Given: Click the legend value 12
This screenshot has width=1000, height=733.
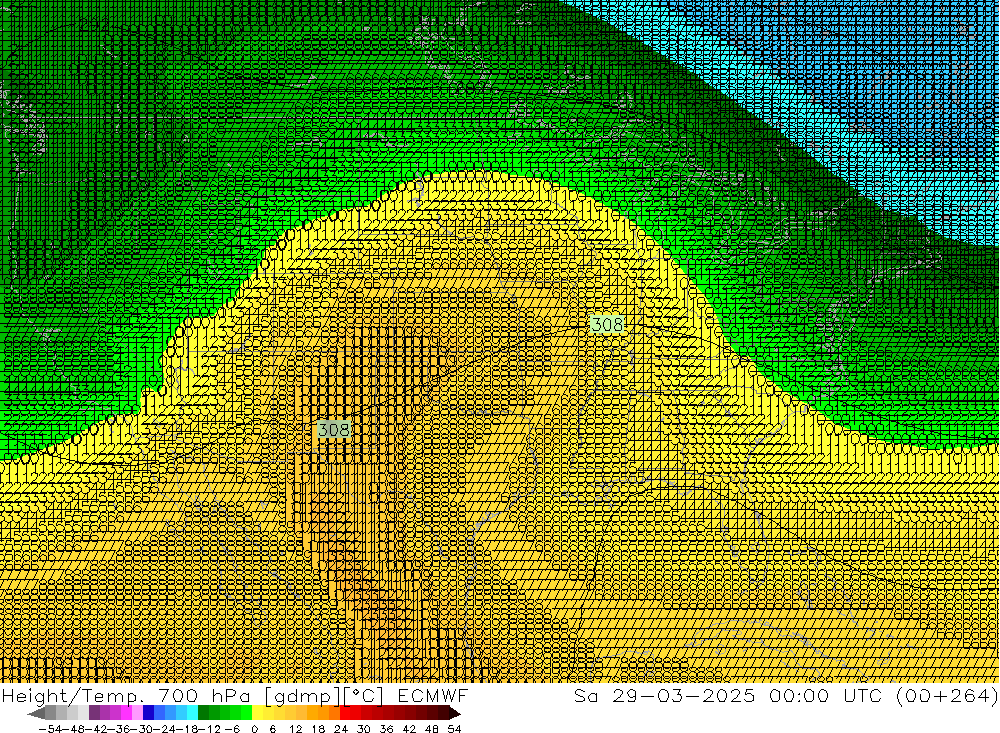Looking at the screenshot, I should [295, 729].
